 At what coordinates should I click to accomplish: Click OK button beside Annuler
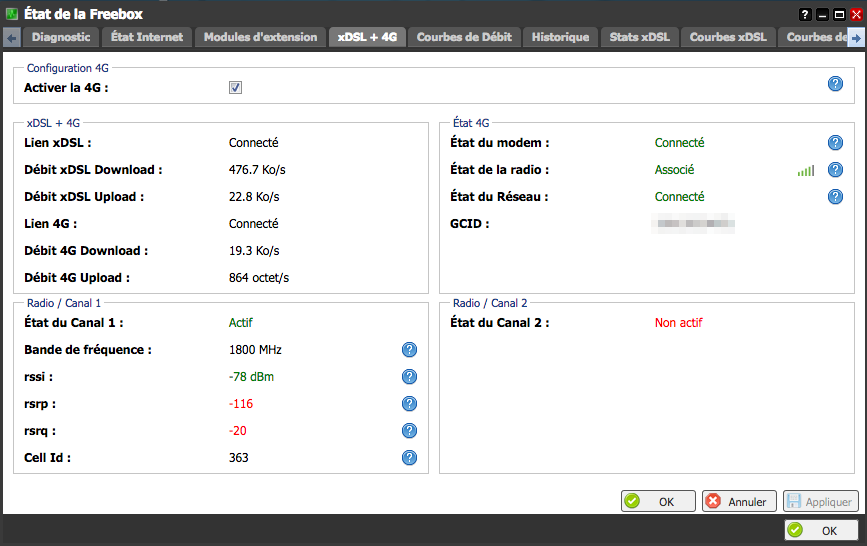pos(658,502)
